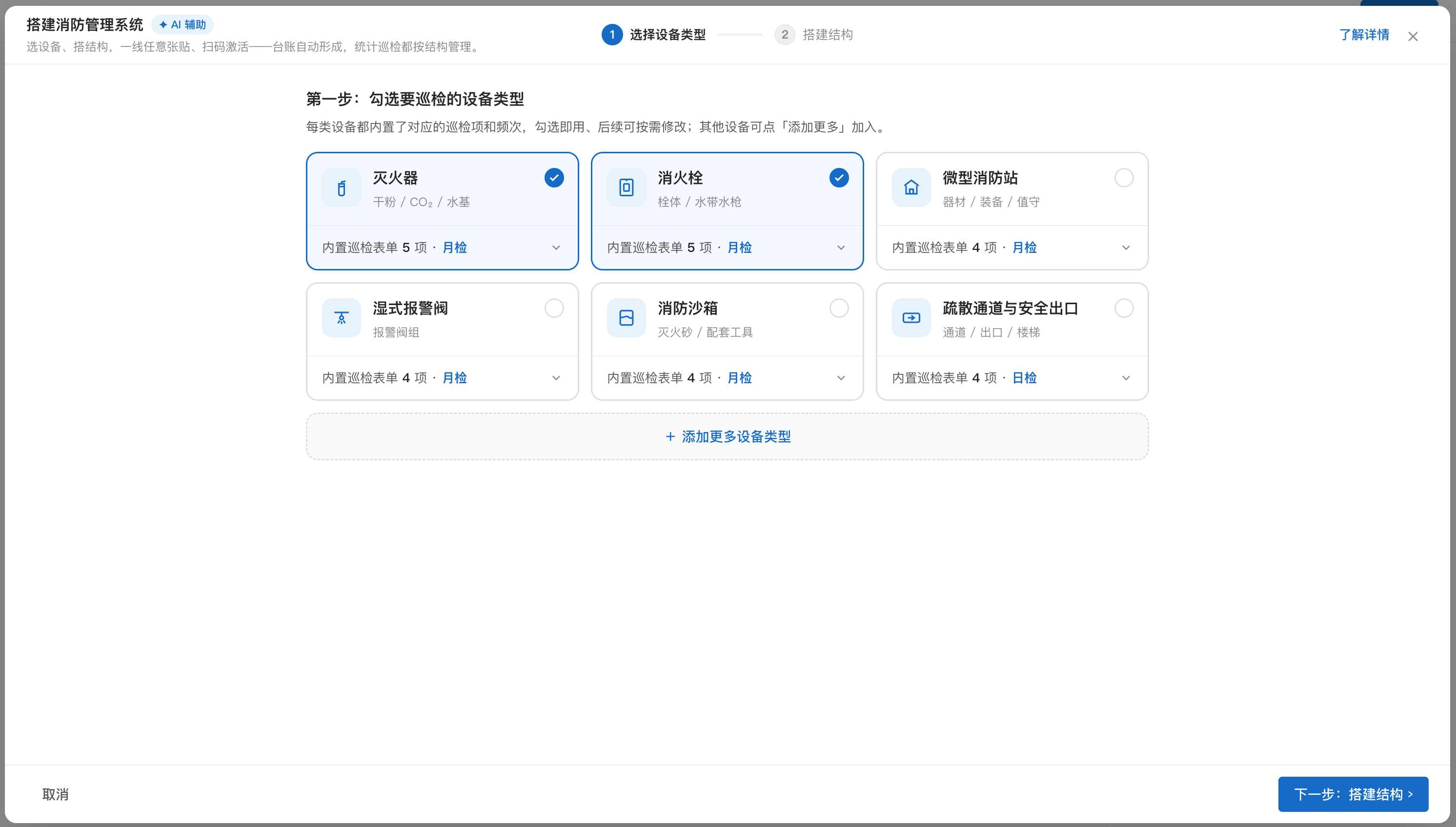Open the 了解详情 link

click(x=1364, y=35)
